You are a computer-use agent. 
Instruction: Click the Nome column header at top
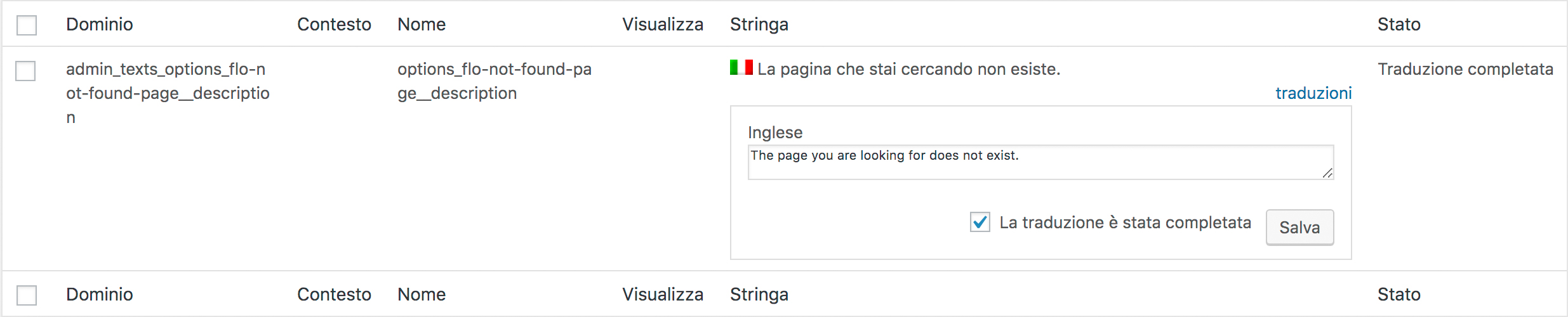tap(422, 24)
